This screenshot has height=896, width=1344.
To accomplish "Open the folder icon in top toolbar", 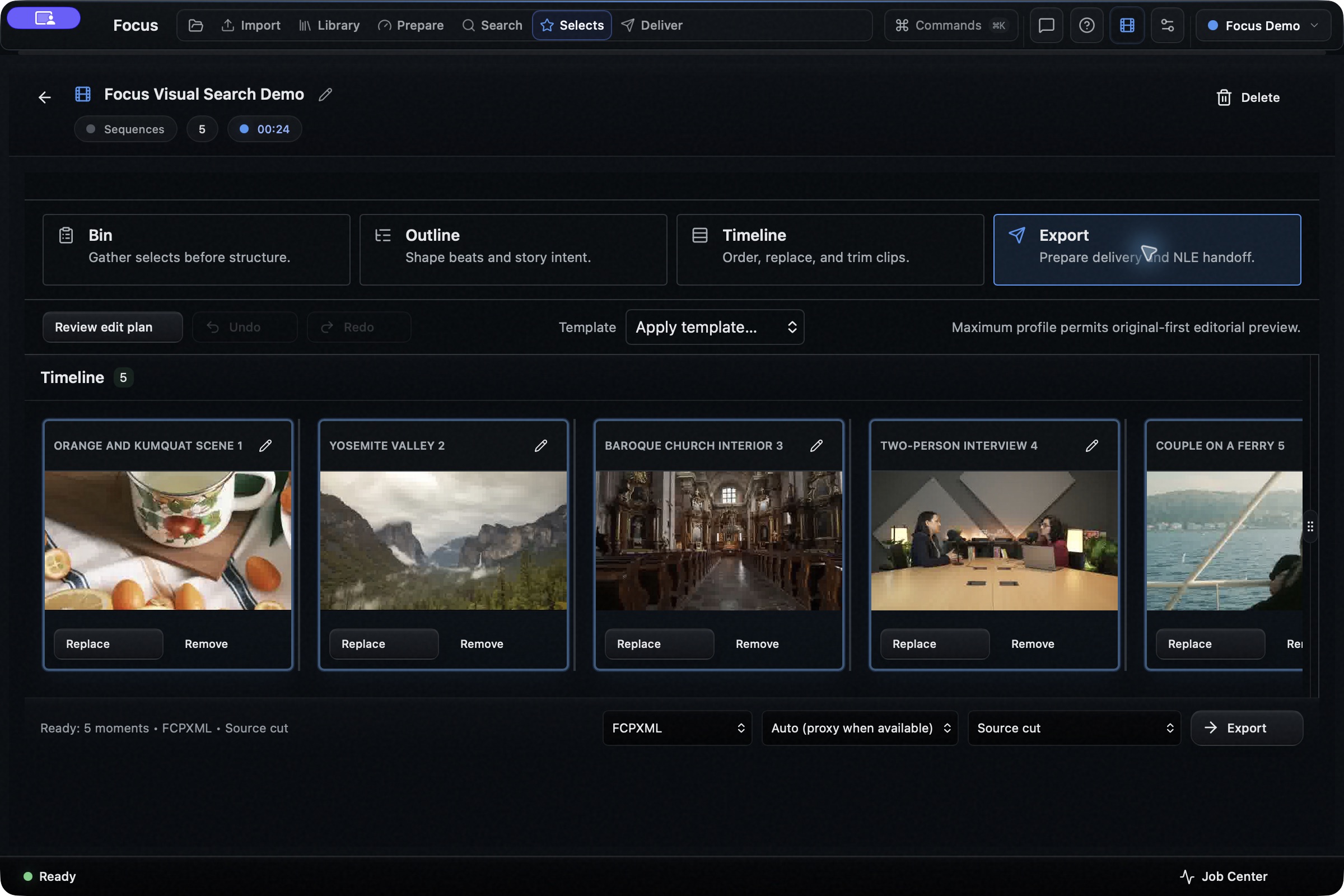I will tap(196, 25).
